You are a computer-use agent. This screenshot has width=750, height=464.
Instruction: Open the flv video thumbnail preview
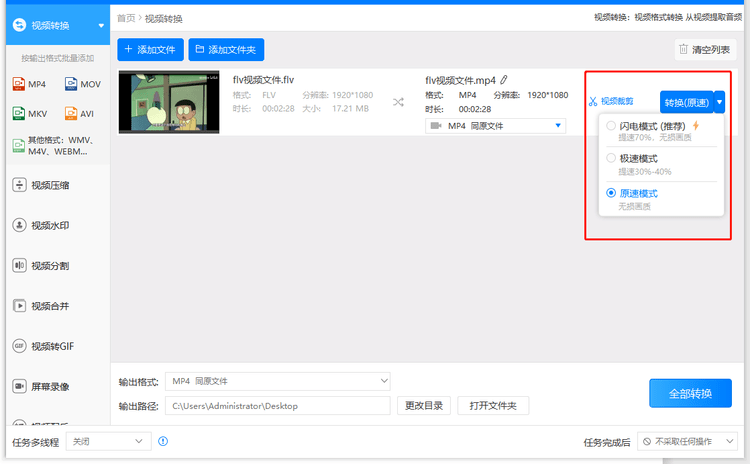click(x=169, y=102)
